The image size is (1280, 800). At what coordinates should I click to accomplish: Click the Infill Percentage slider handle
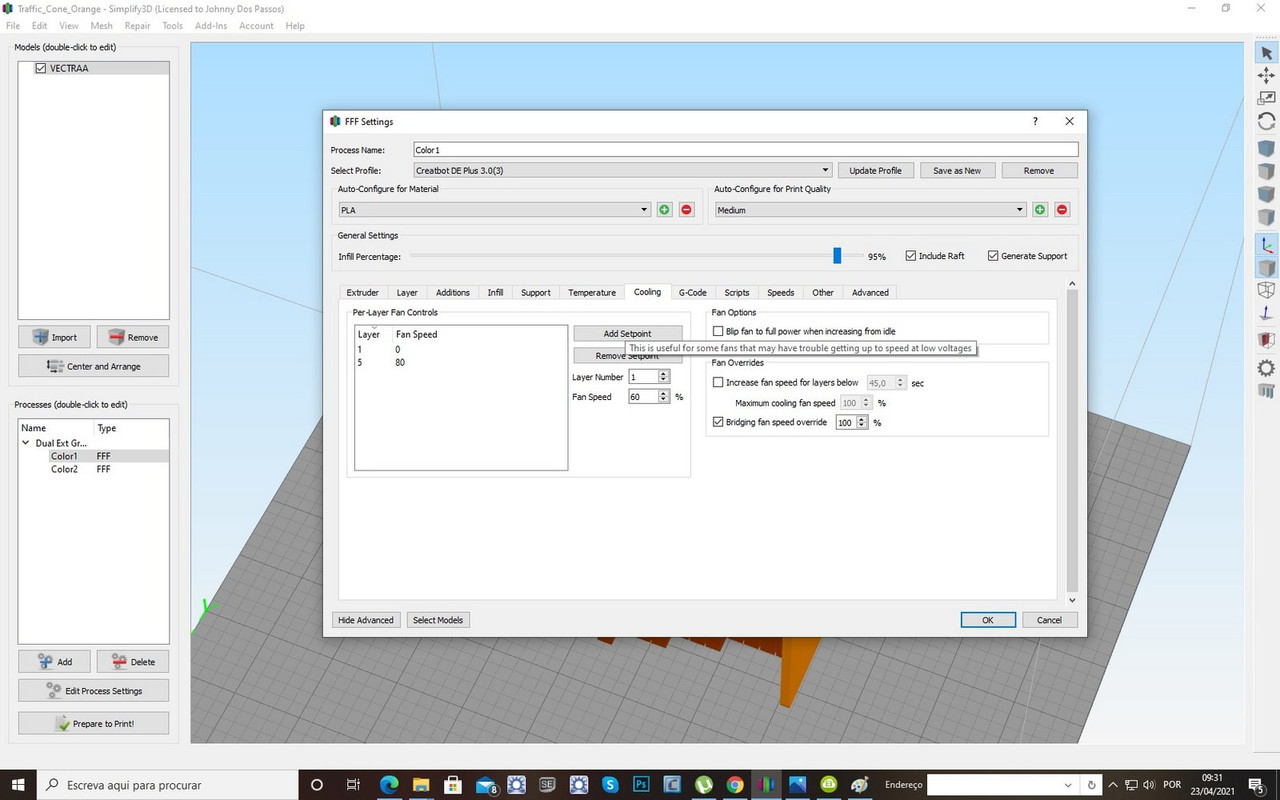tap(838, 256)
